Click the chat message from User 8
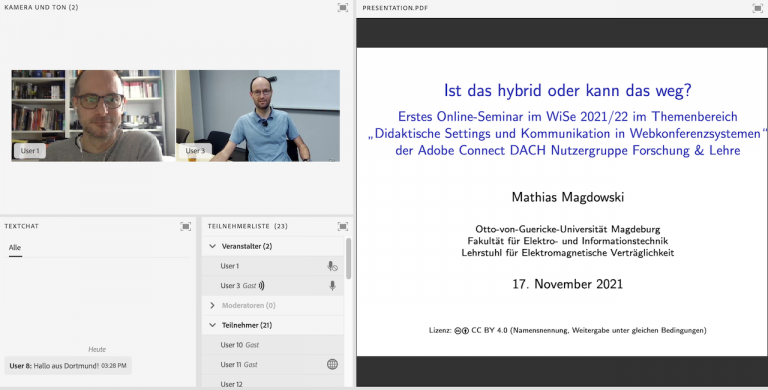 tap(68, 366)
